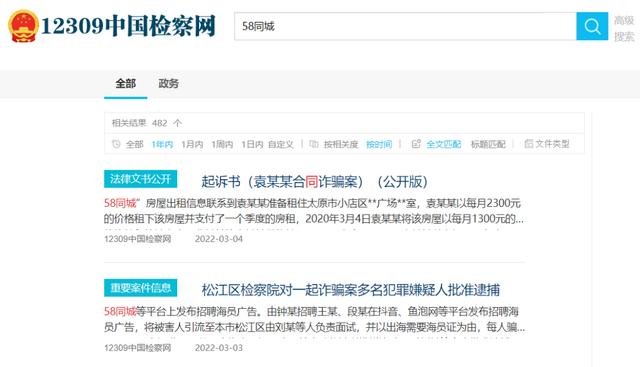Open the 起诉书 袁某某合同诈骗案 result

[x=314, y=182]
